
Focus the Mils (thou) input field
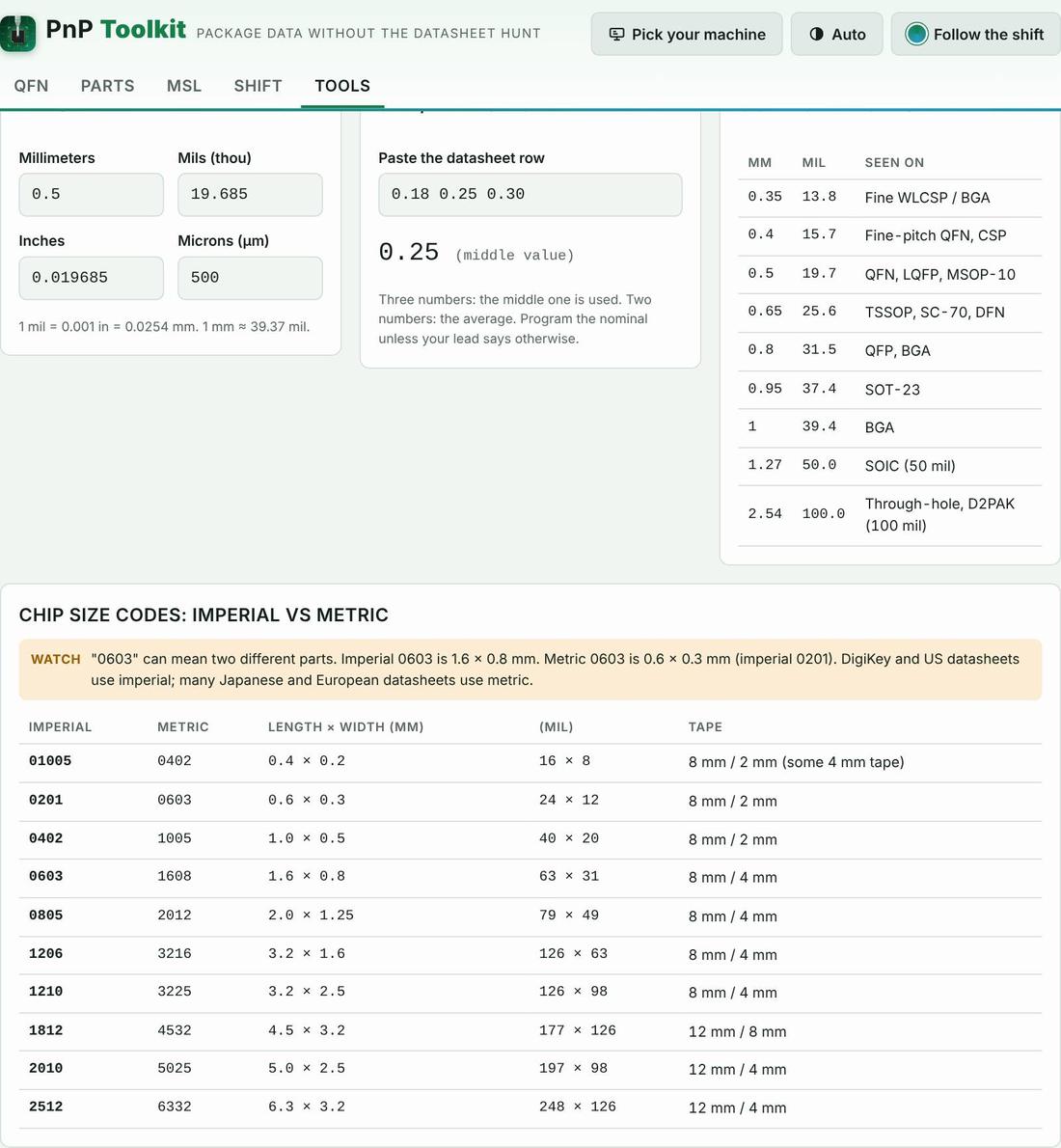coord(250,195)
